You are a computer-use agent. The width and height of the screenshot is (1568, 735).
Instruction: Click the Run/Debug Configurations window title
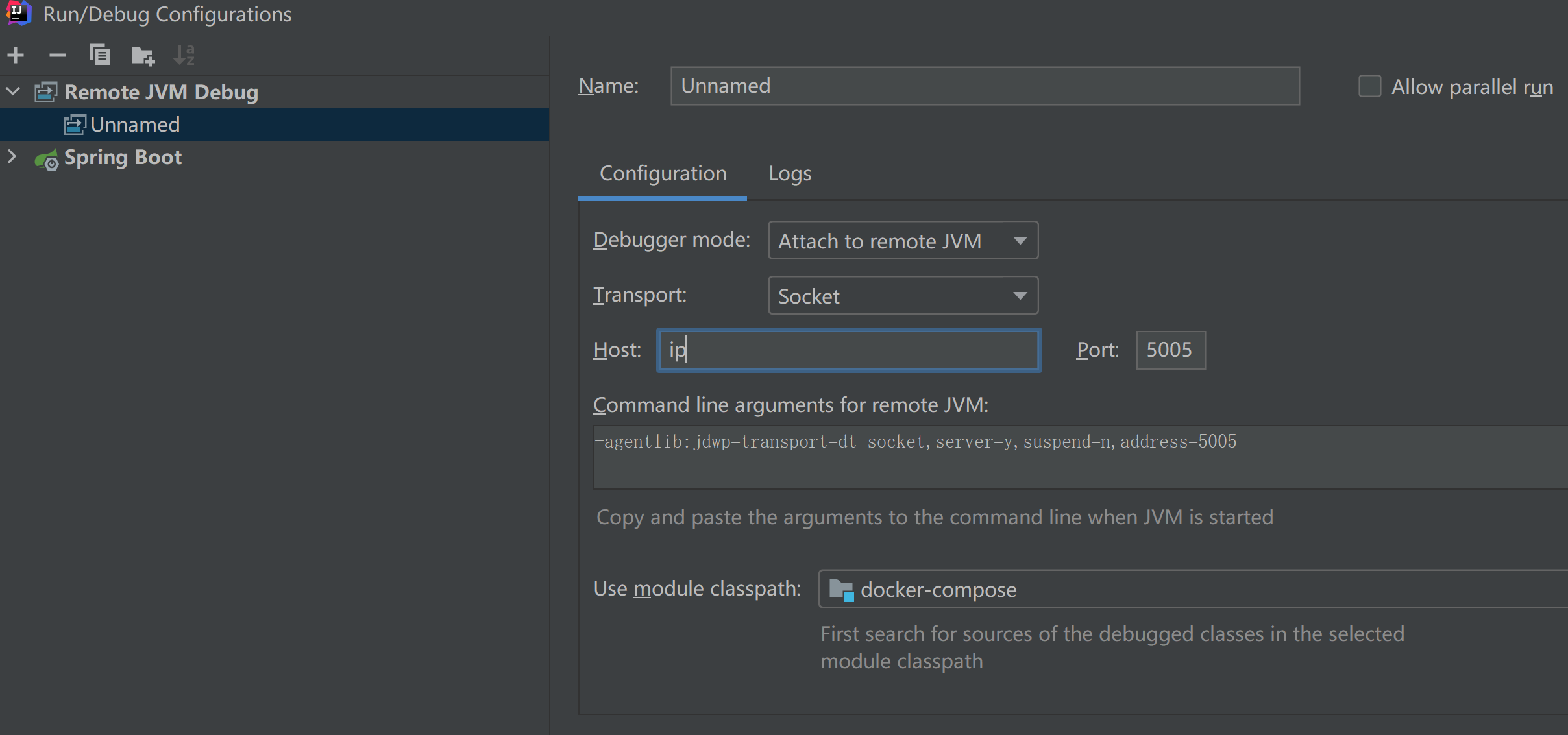tap(167, 14)
